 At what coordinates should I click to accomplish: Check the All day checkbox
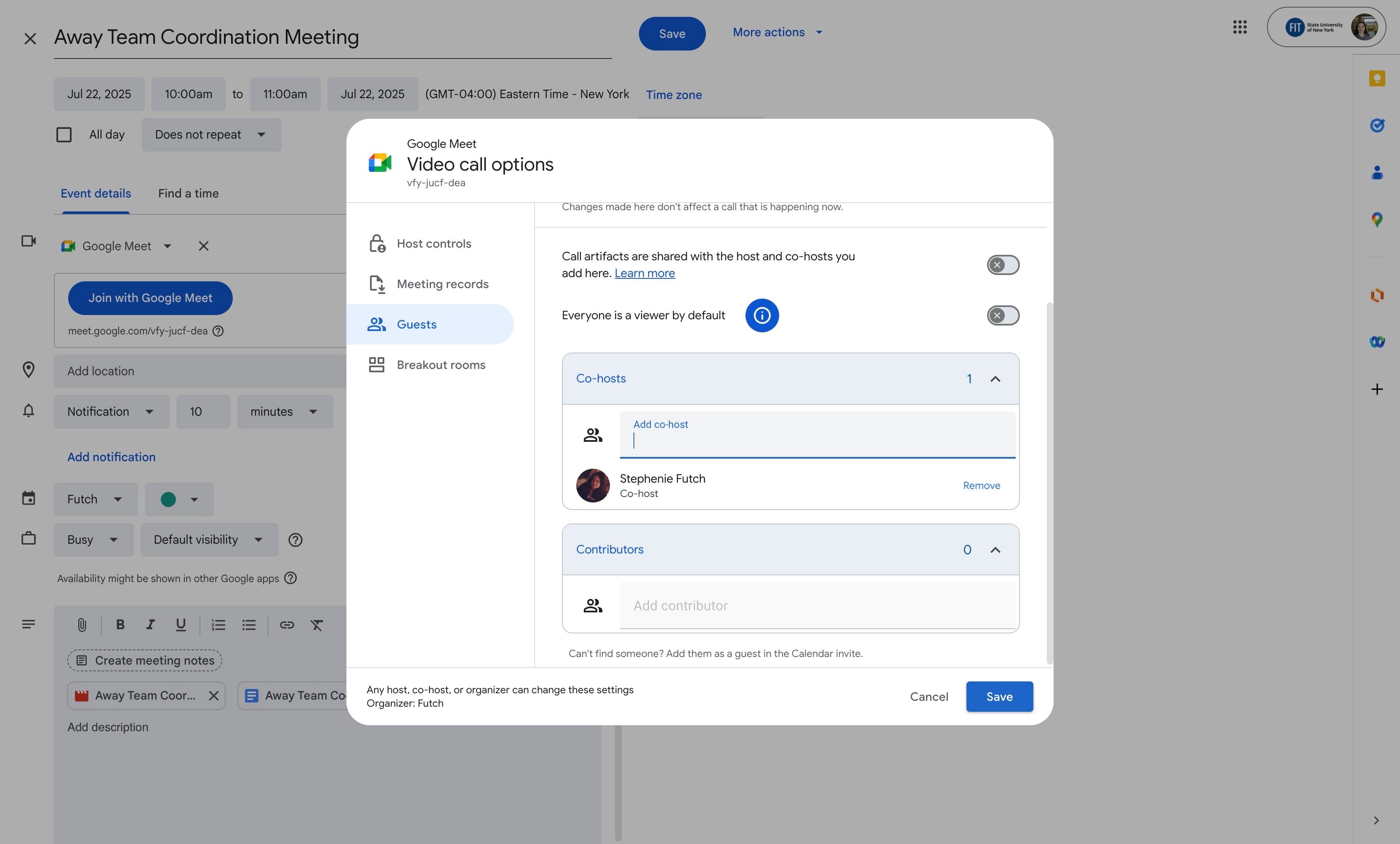pyautogui.click(x=64, y=135)
